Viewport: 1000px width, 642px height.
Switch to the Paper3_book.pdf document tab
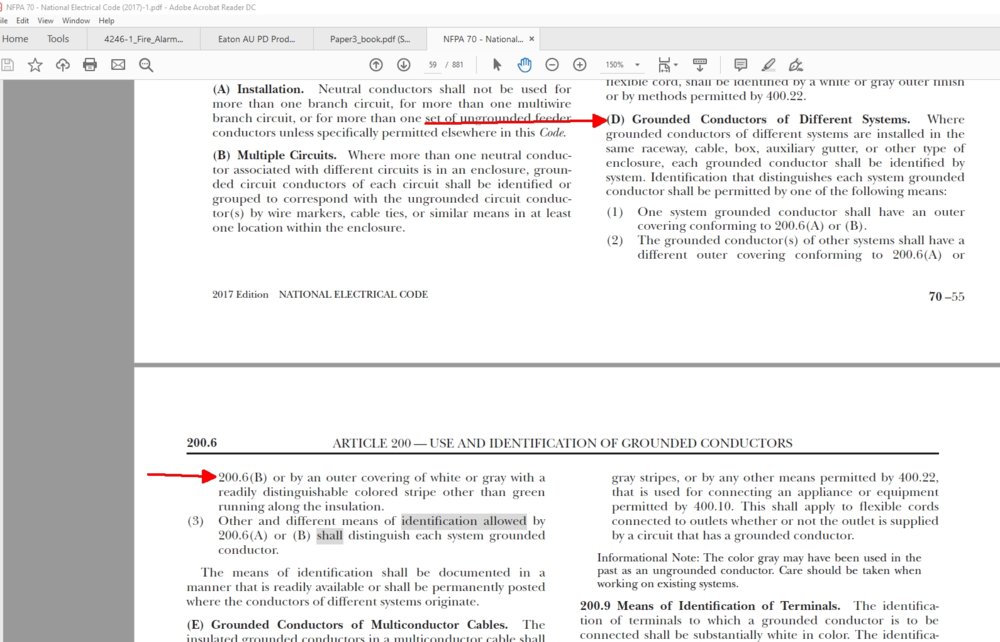point(370,39)
